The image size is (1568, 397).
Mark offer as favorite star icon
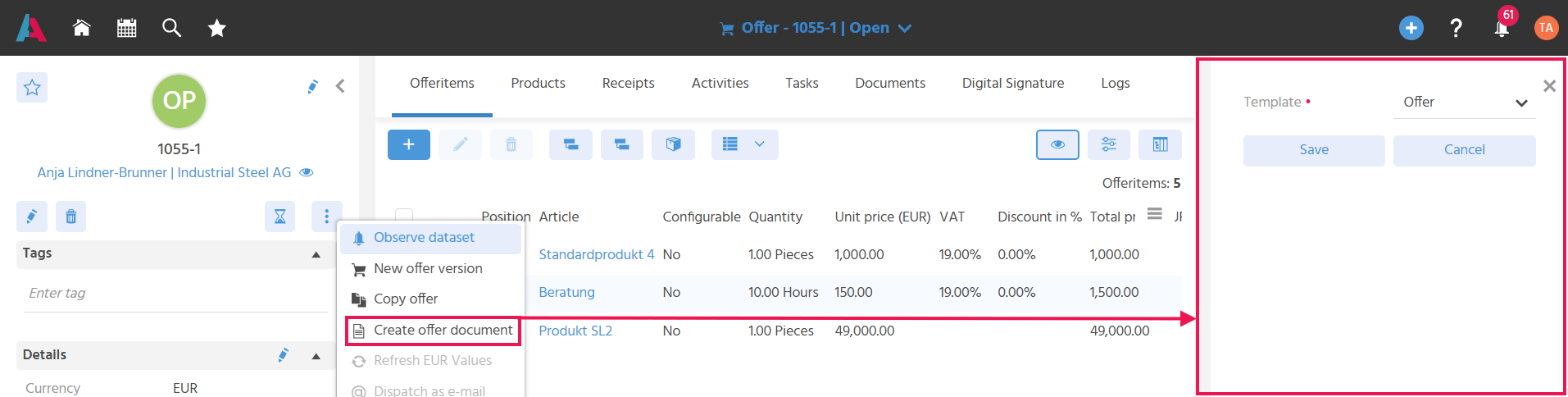tap(32, 87)
